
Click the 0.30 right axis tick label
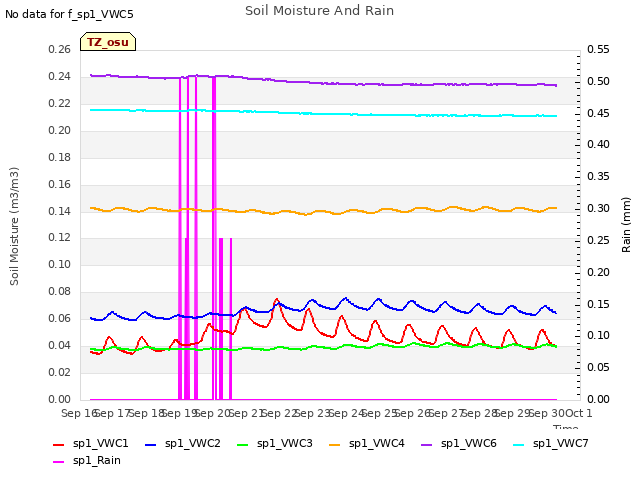598,208
